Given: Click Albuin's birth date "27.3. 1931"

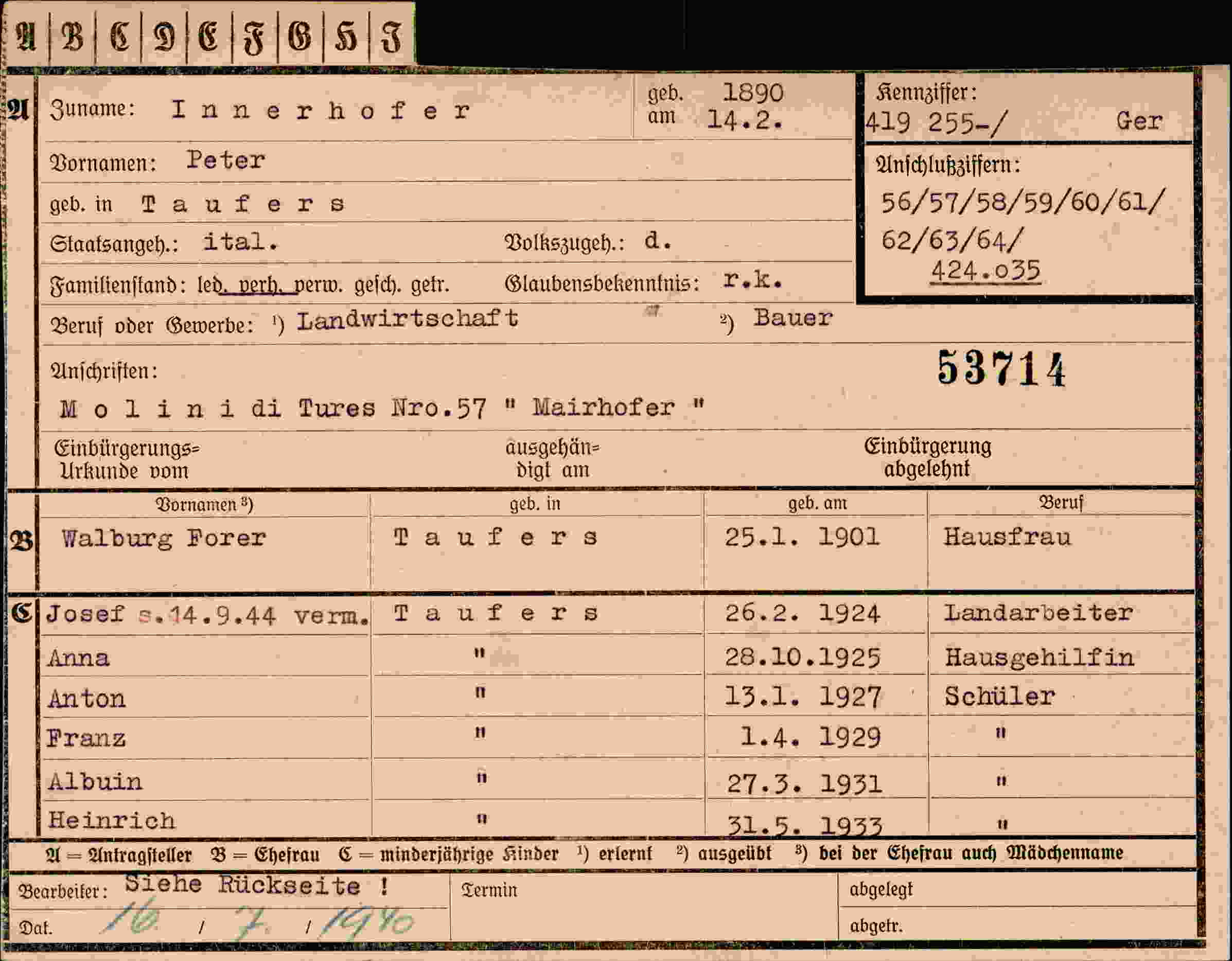Looking at the screenshot, I should (x=804, y=784).
